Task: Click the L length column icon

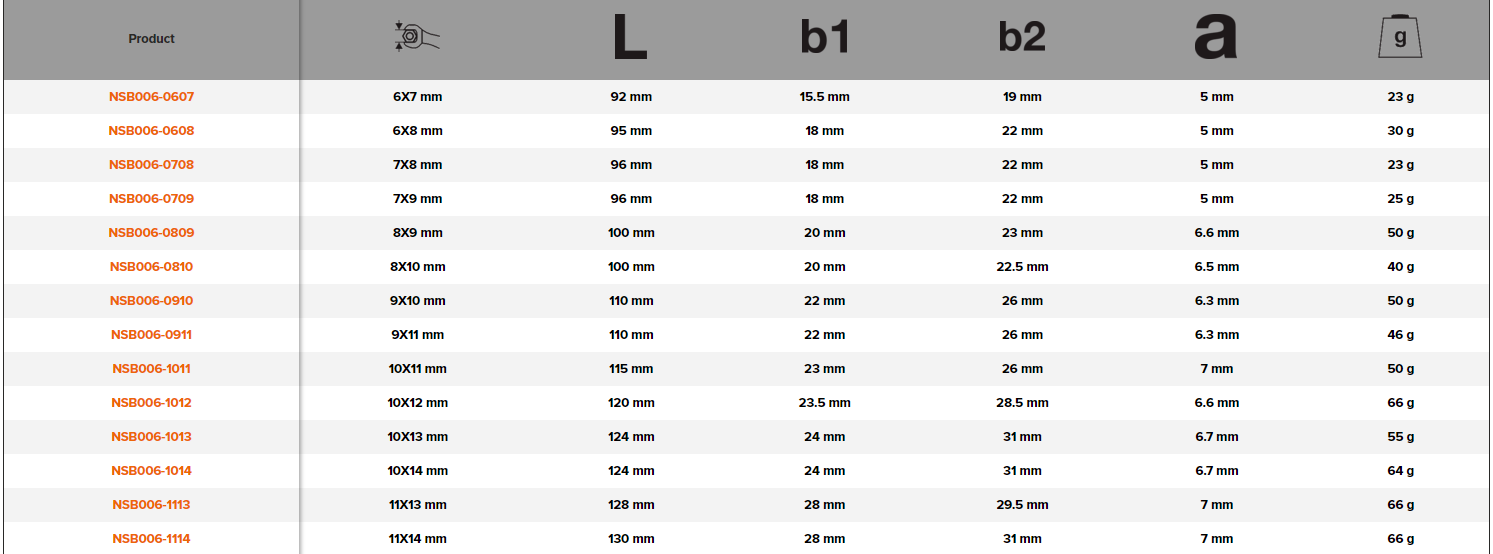Action: 630,38
